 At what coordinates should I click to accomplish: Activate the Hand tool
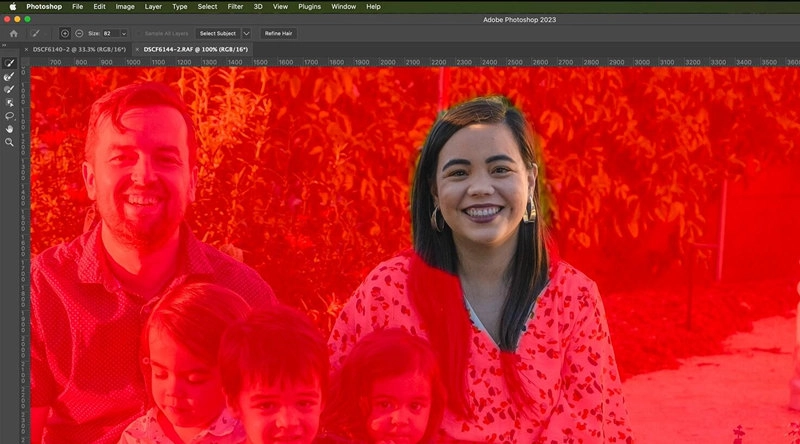point(10,129)
